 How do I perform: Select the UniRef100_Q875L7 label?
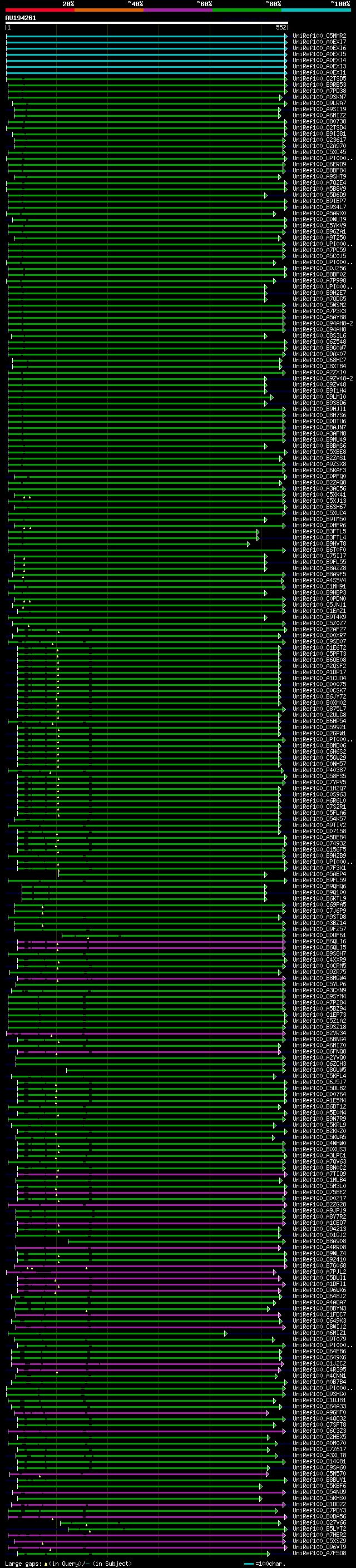[x=319, y=709]
